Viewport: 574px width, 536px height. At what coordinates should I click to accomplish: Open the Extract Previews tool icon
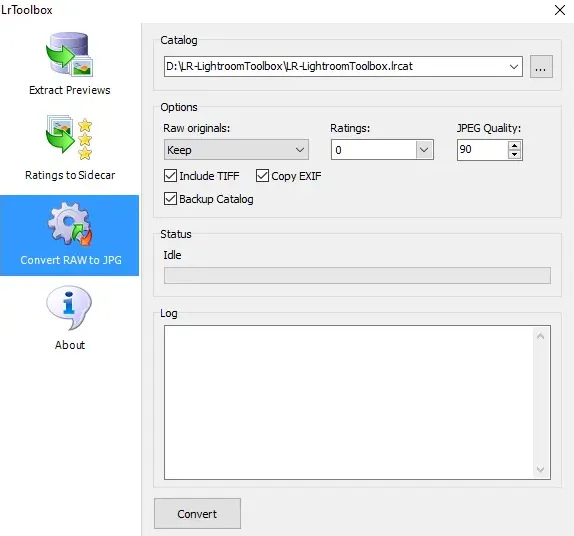[70, 55]
